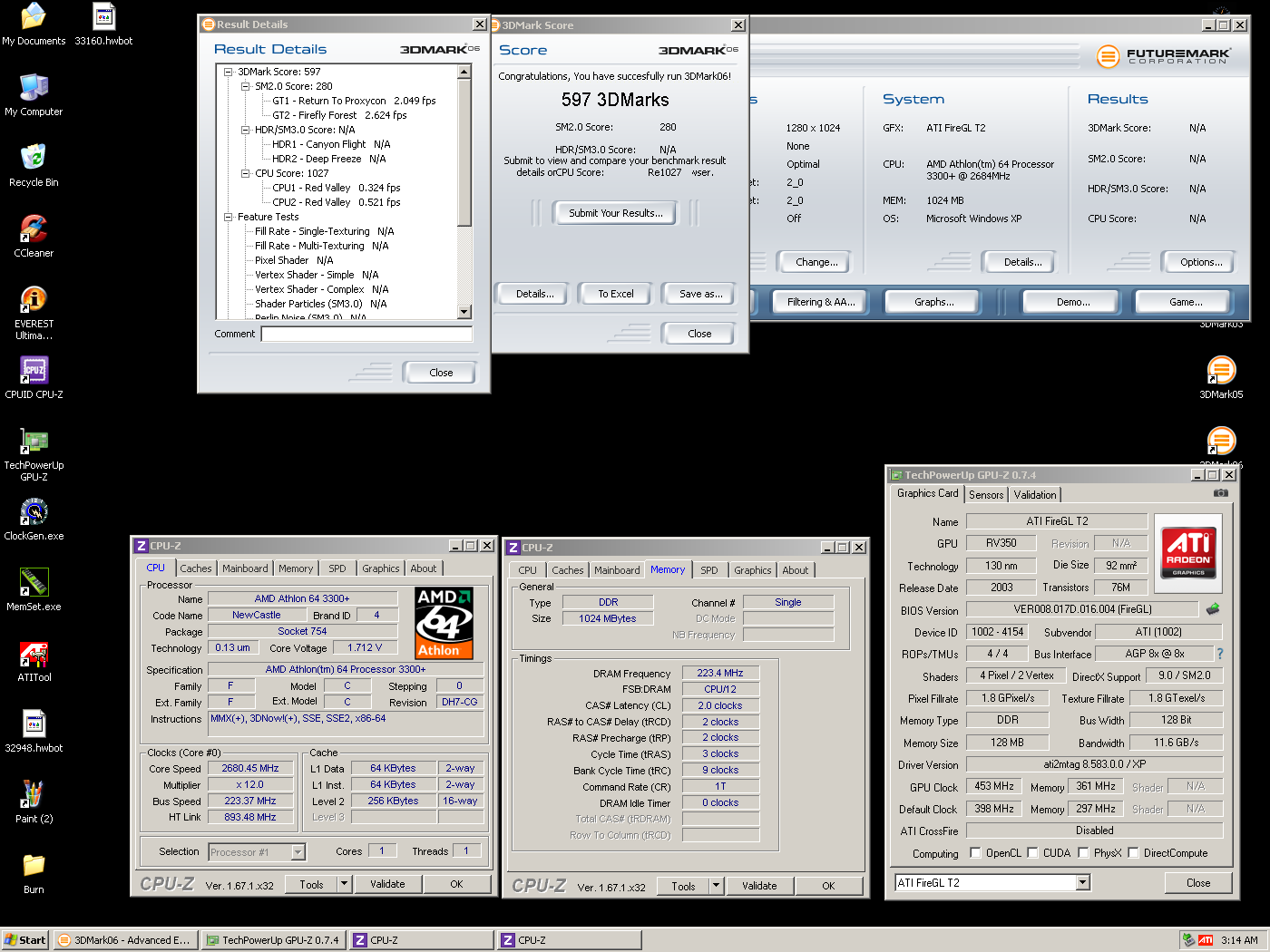1270x952 pixels.
Task: Open SPD tab in right CPU-Z window
Action: point(709,570)
